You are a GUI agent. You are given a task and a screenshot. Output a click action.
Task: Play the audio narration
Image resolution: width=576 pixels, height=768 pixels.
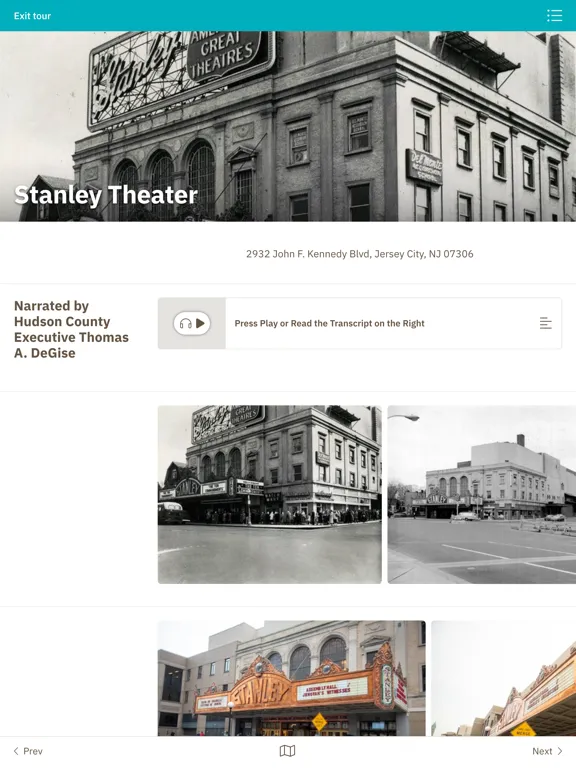point(192,323)
